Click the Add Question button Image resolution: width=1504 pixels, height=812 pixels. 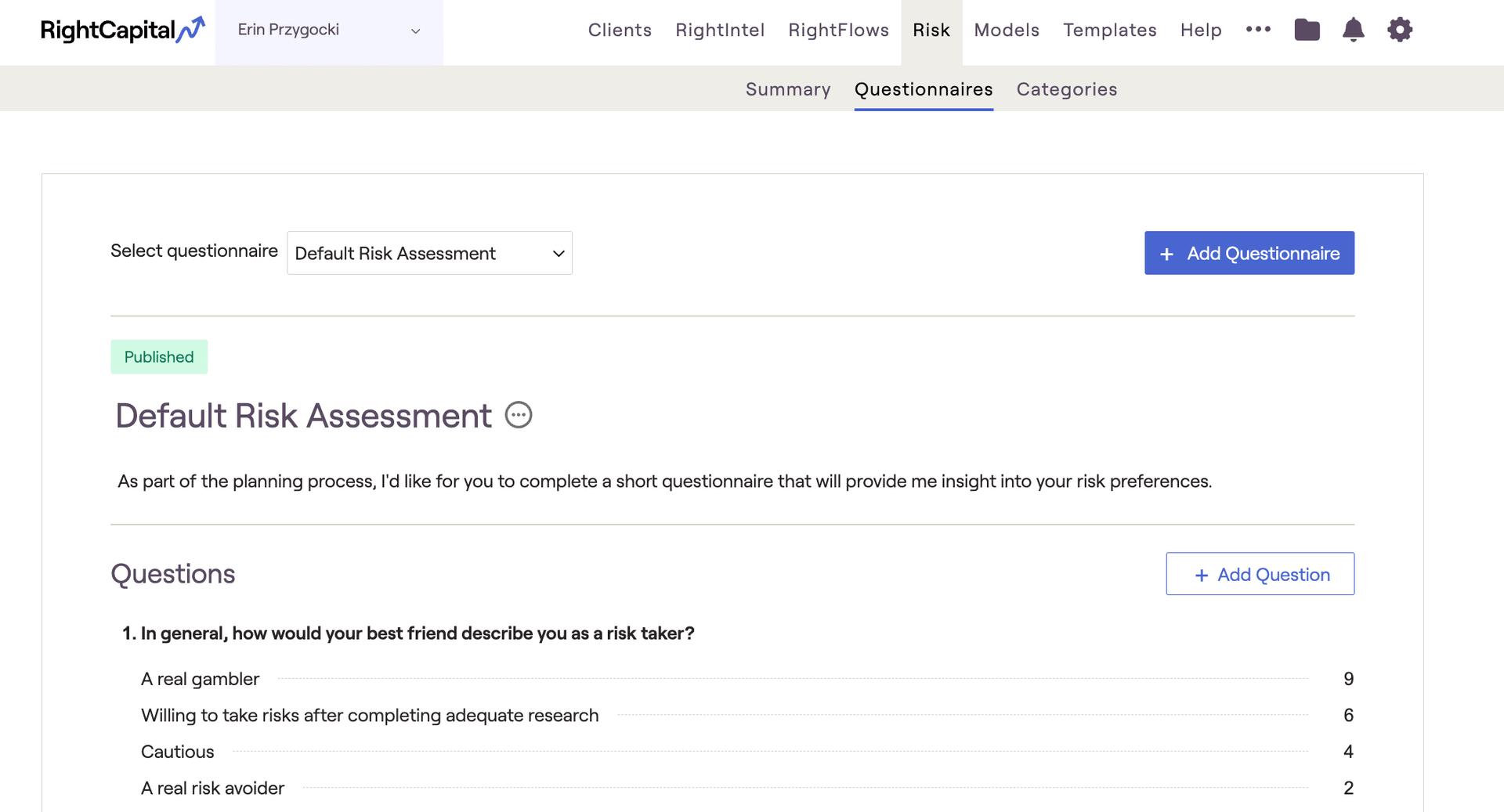coord(1260,574)
